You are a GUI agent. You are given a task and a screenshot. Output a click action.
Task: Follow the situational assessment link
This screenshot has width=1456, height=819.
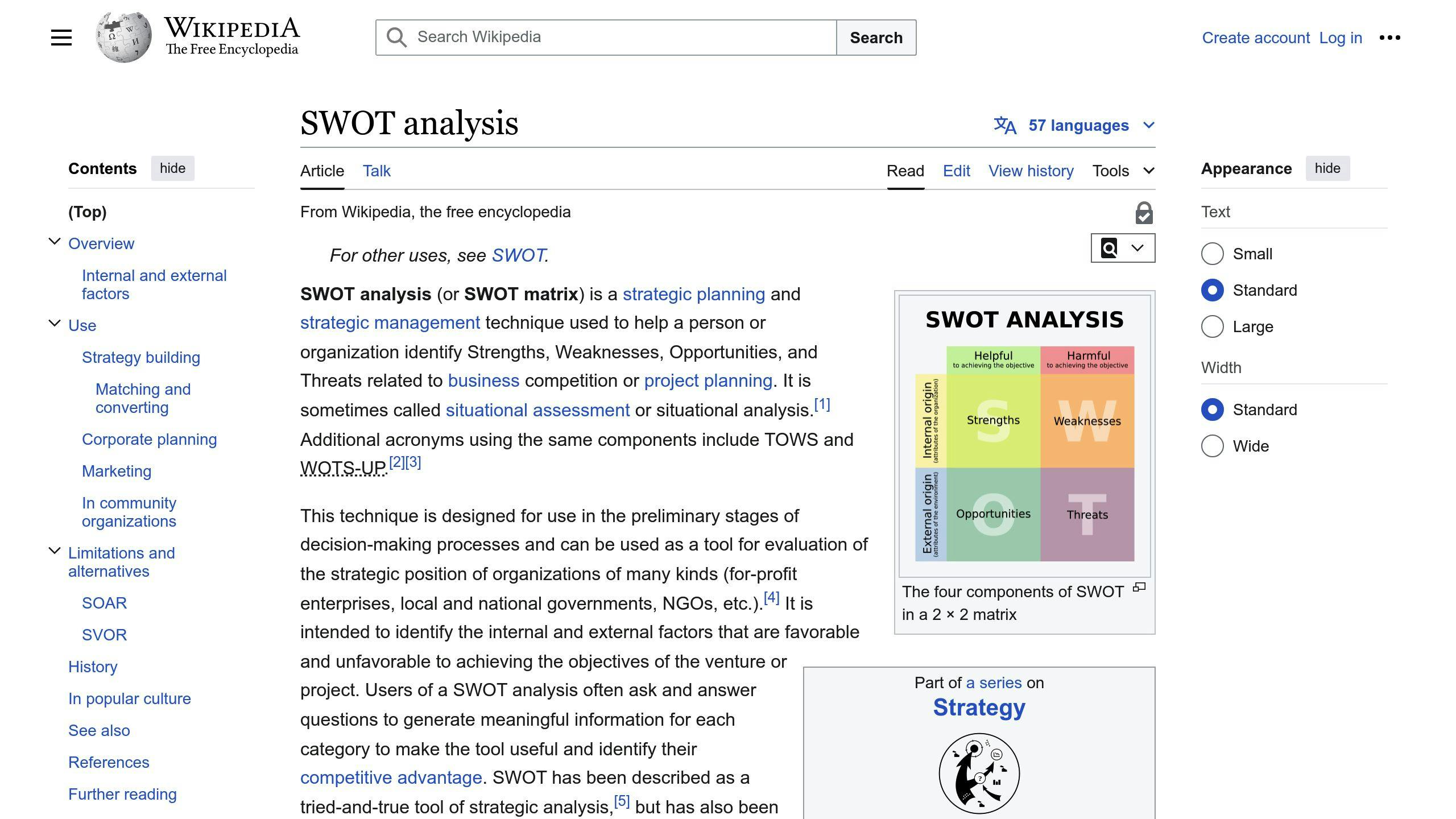tap(537, 410)
